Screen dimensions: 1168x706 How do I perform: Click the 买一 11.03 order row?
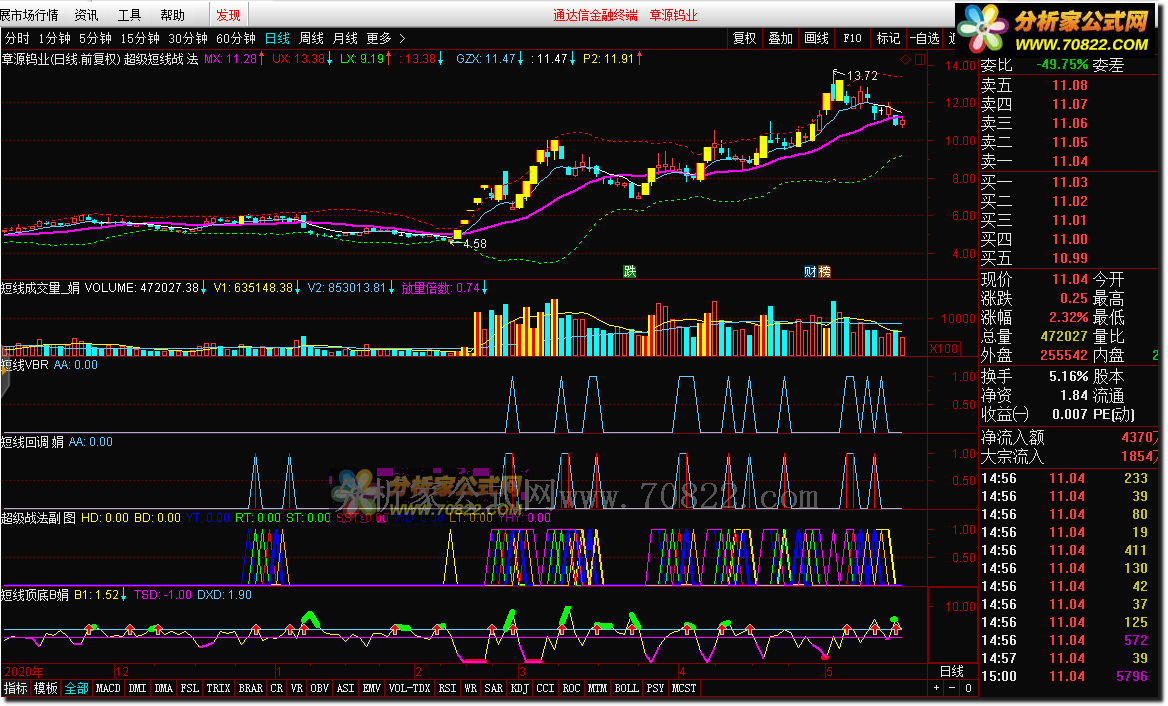click(x=1034, y=182)
